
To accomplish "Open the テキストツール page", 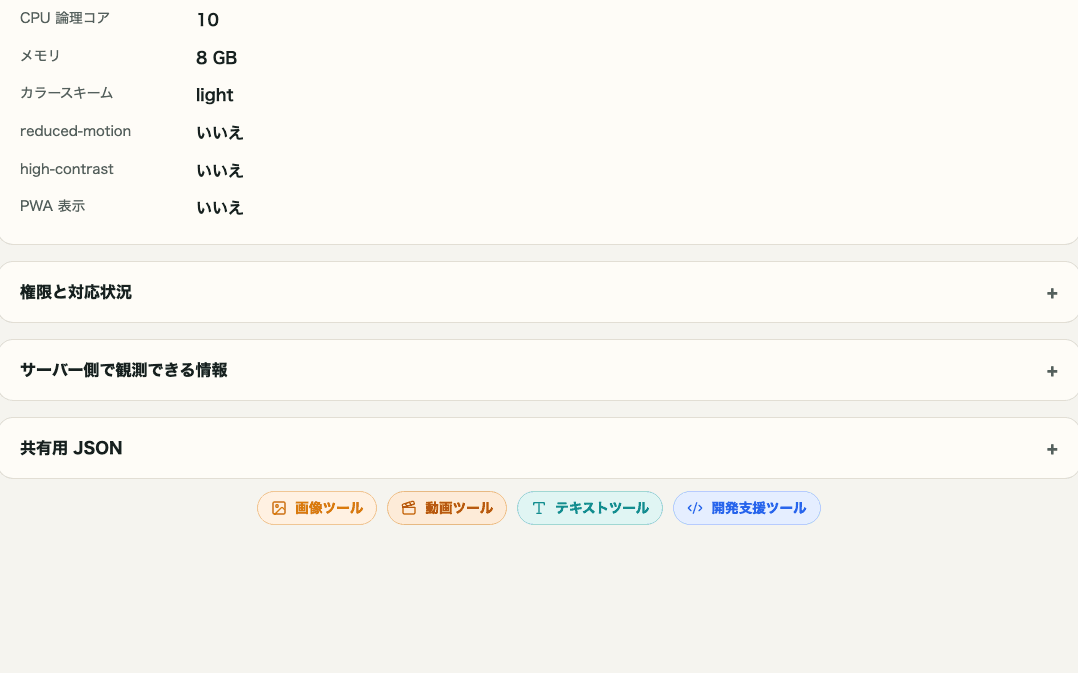I will click(590, 508).
